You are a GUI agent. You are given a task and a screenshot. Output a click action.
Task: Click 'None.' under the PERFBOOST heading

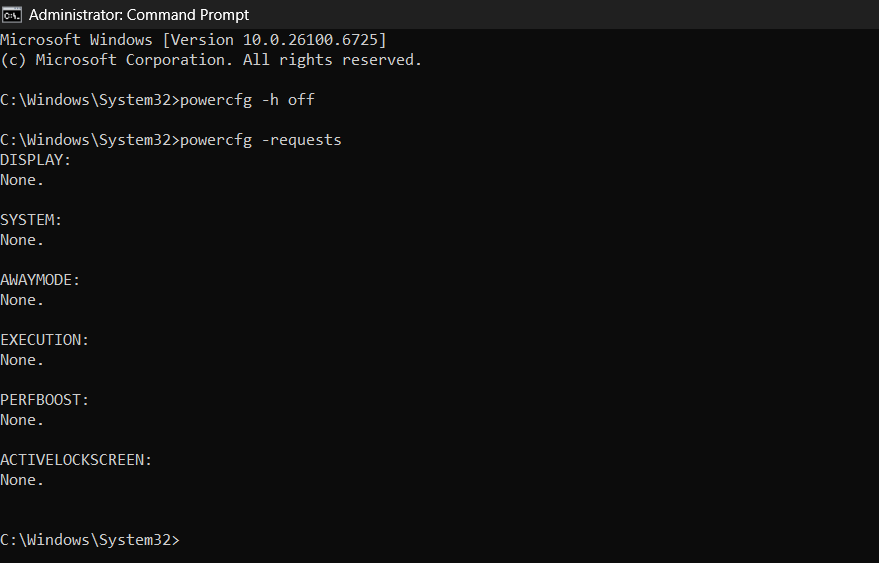click(22, 420)
